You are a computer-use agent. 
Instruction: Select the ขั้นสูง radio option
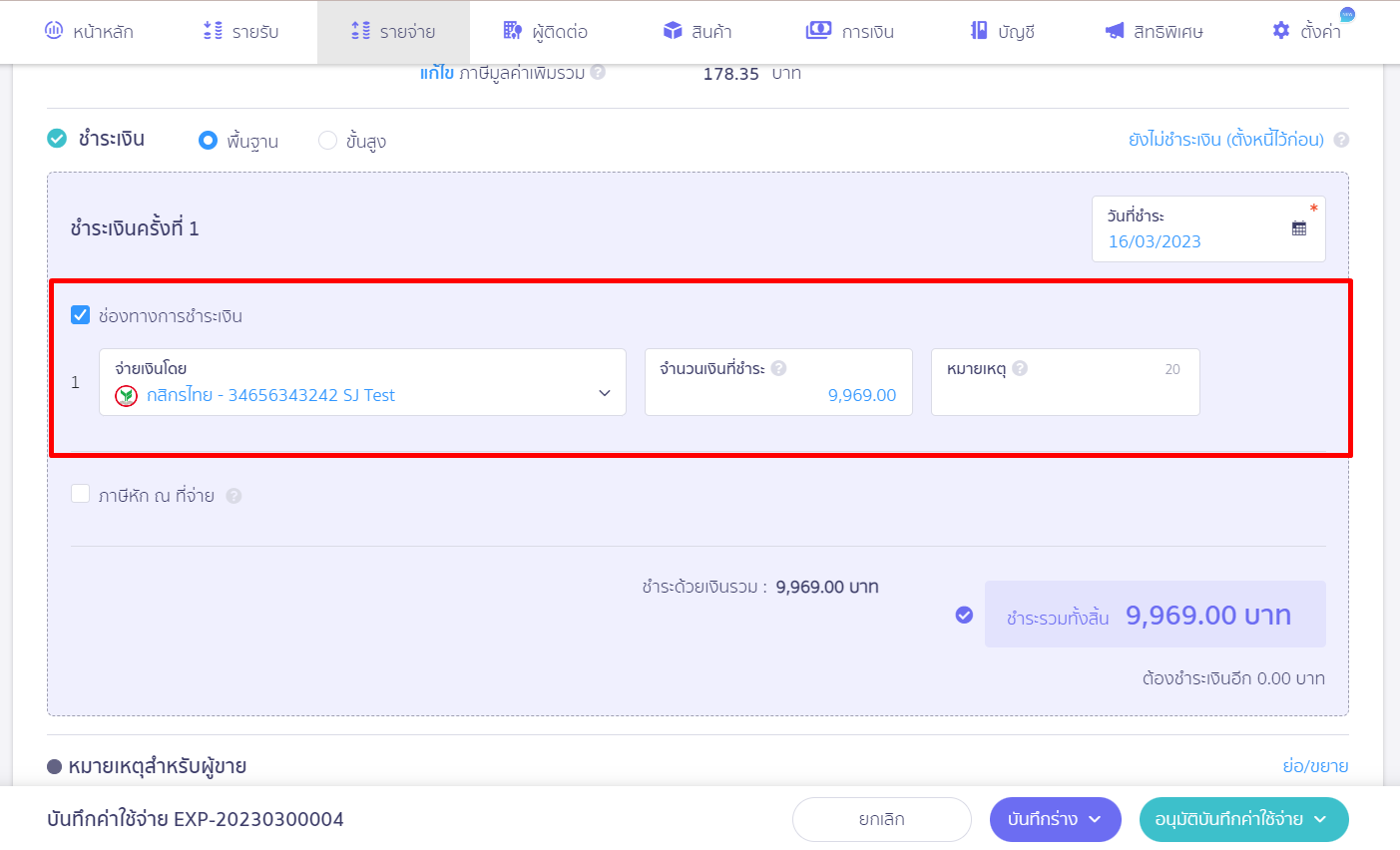tap(327, 141)
